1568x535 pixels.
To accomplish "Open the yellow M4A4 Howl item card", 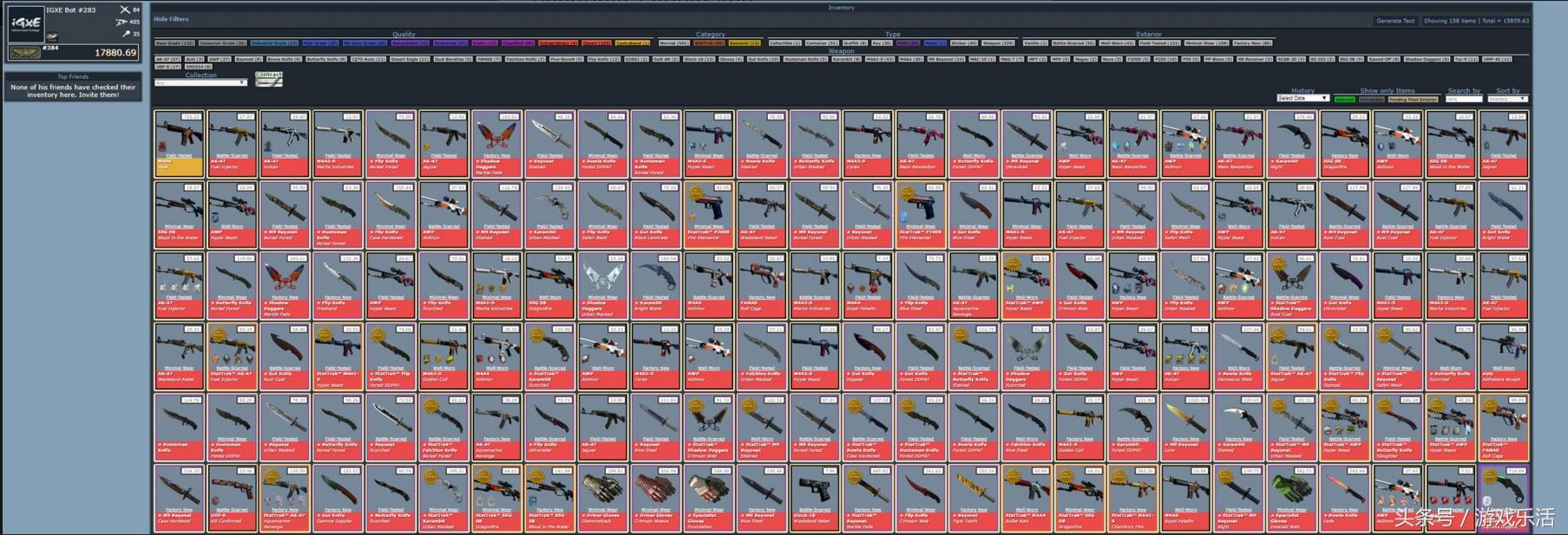I will (180, 144).
